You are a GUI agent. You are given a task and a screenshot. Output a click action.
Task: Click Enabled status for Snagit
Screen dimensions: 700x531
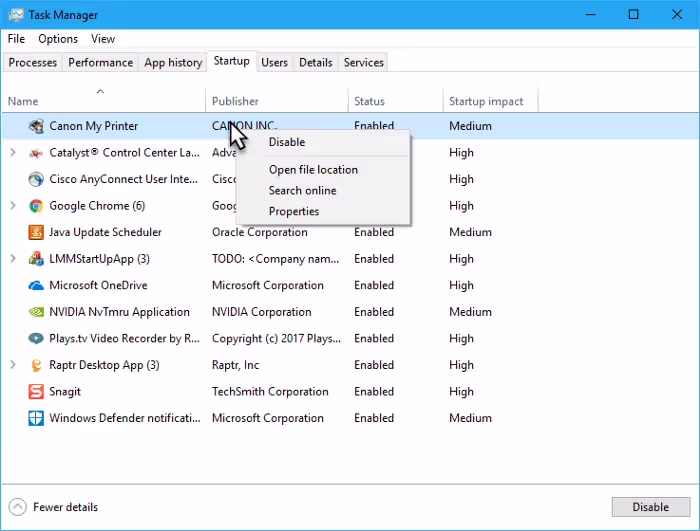(x=374, y=392)
